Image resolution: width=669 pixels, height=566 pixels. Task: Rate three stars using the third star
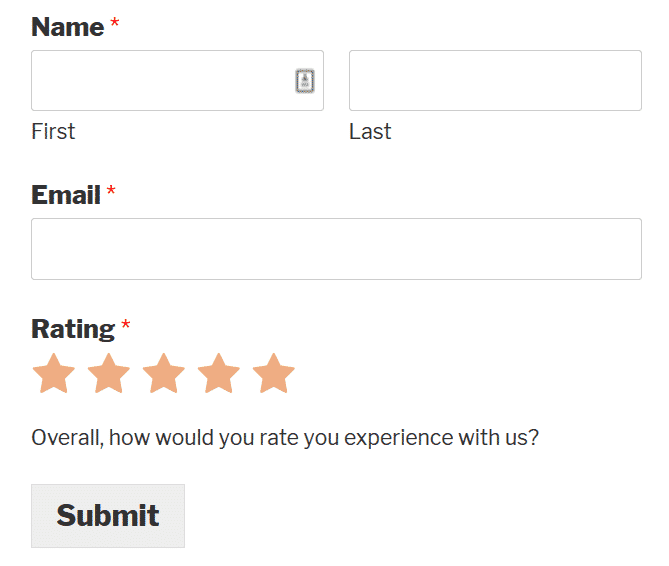click(x=164, y=374)
